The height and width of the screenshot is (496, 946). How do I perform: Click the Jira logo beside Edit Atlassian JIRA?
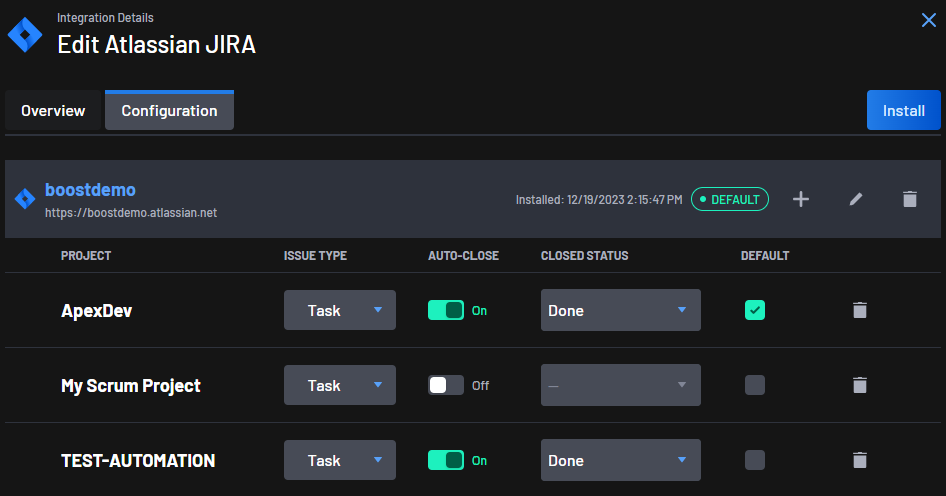coord(25,35)
